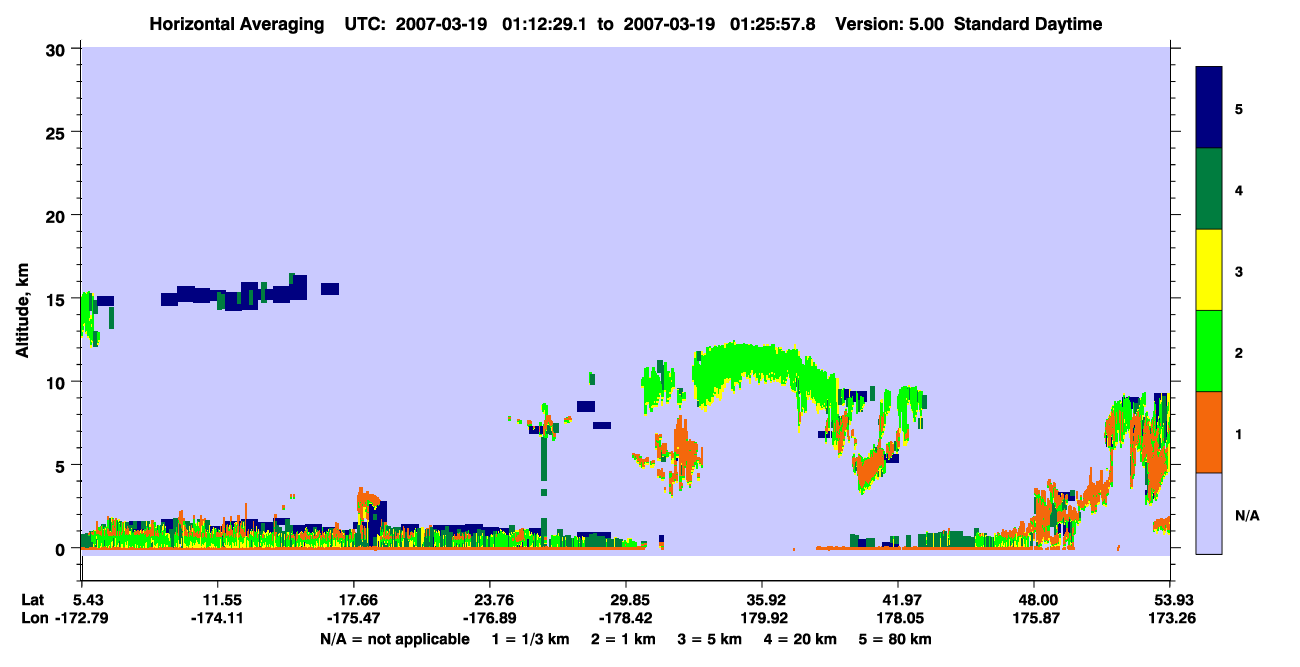Viewport: 1300px width, 667px height.
Task: Click longitude value -175.47
Action: [354, 618]
